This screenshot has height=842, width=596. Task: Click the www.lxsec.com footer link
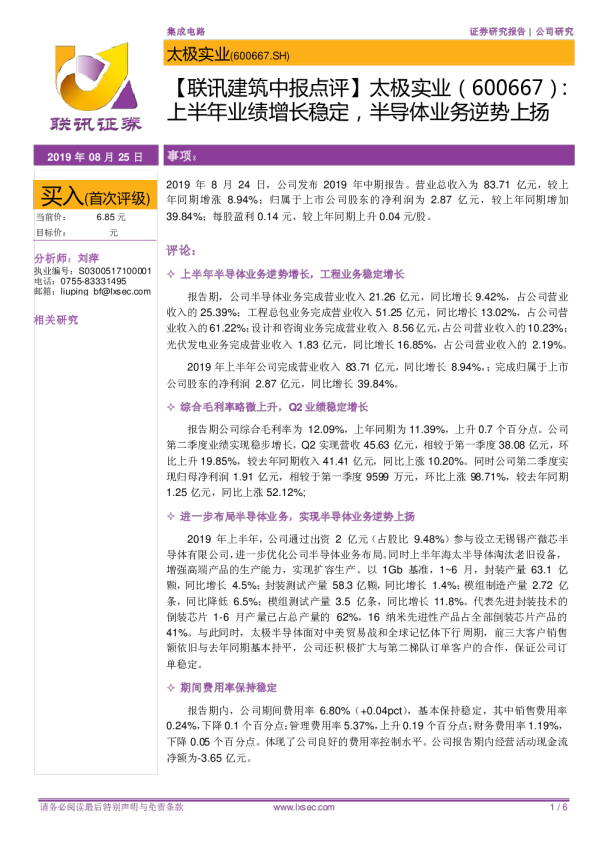coord(304,807)
